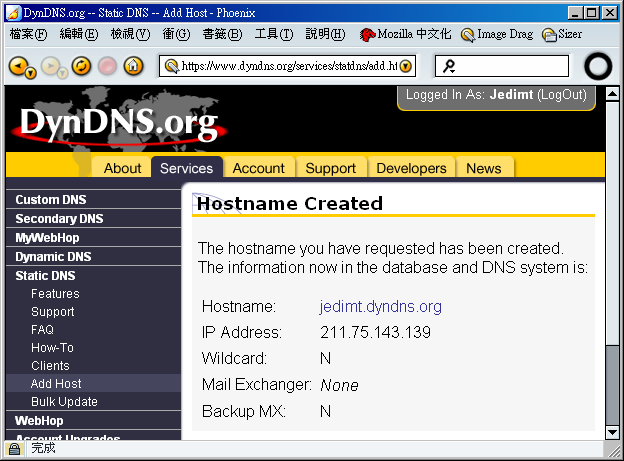The height and width of the screenshot is (461, 624).
Task: Open the Support link under Static DNS
Action: 53,312
